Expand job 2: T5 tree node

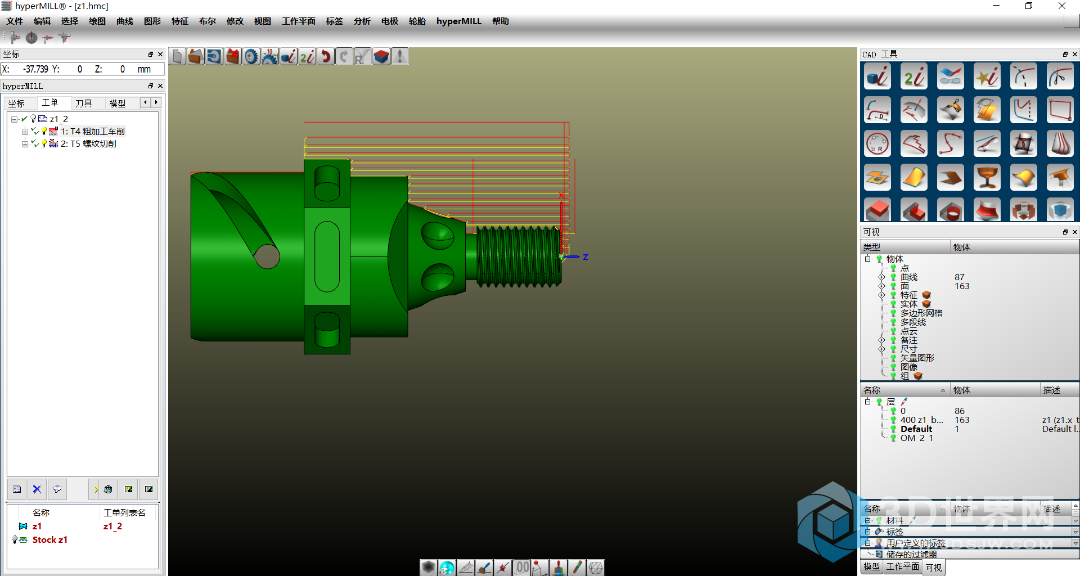point(25,143)
